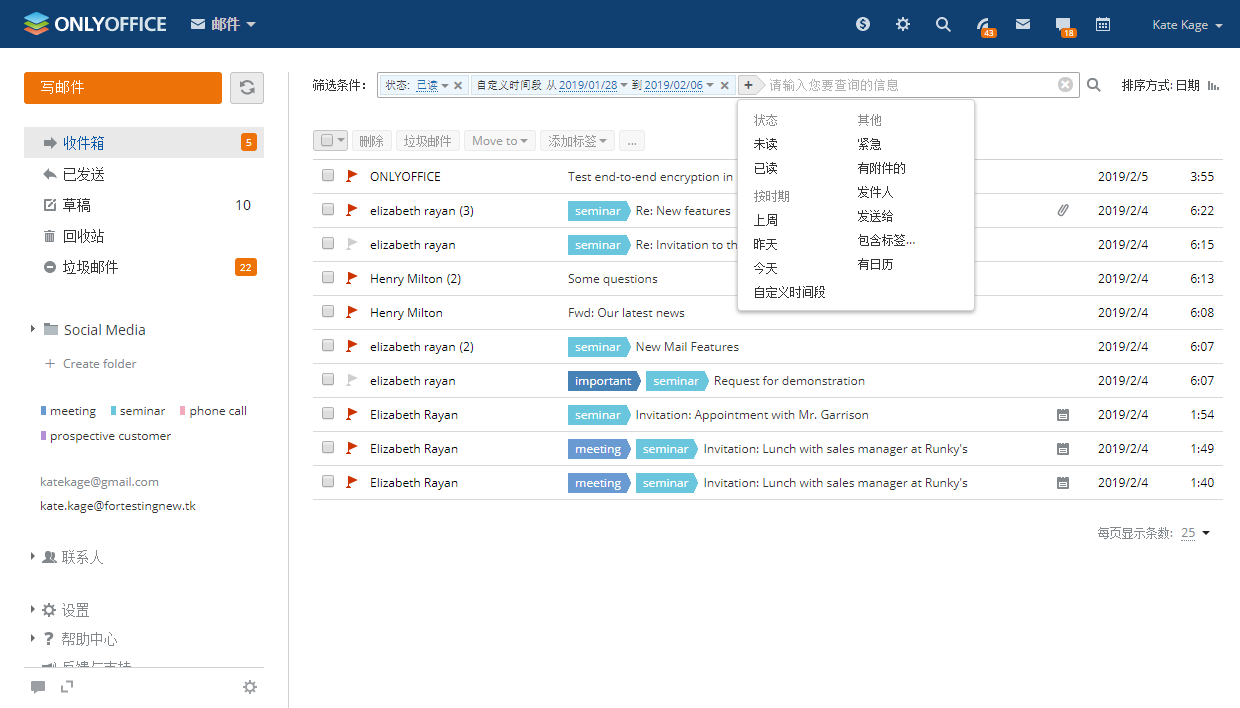Open the feed icon with badge 43
1240x708 pixels.
click(x=984, y=25)
